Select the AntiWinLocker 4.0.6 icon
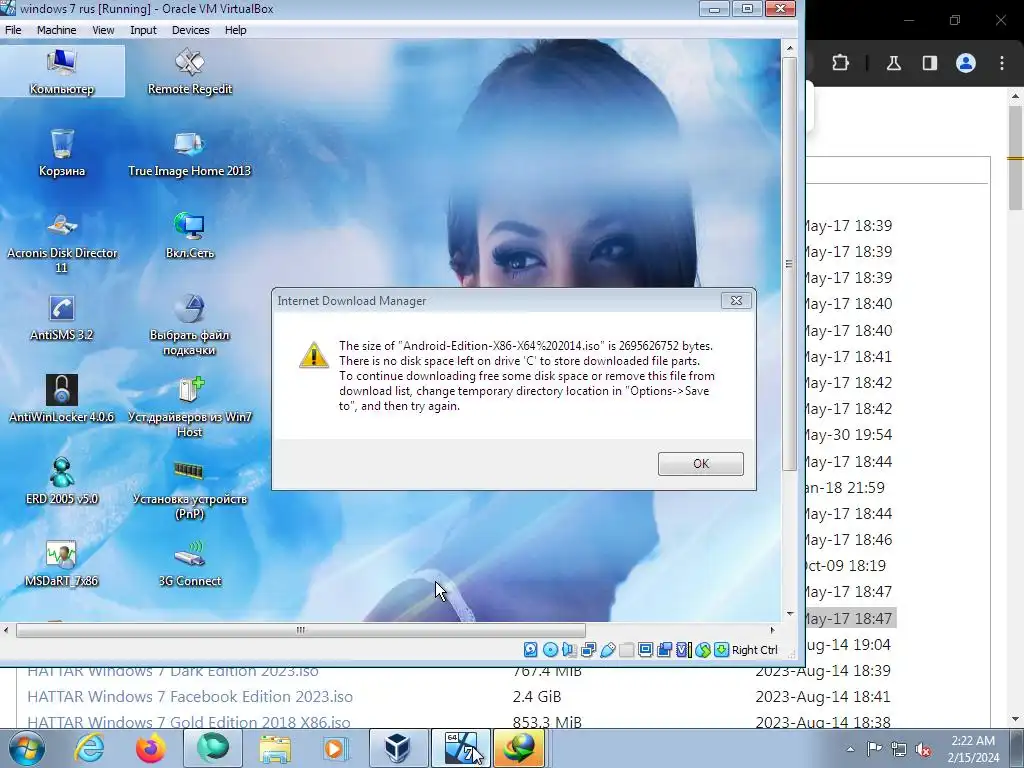The image size is (1024, 768). tap(62, 399)
